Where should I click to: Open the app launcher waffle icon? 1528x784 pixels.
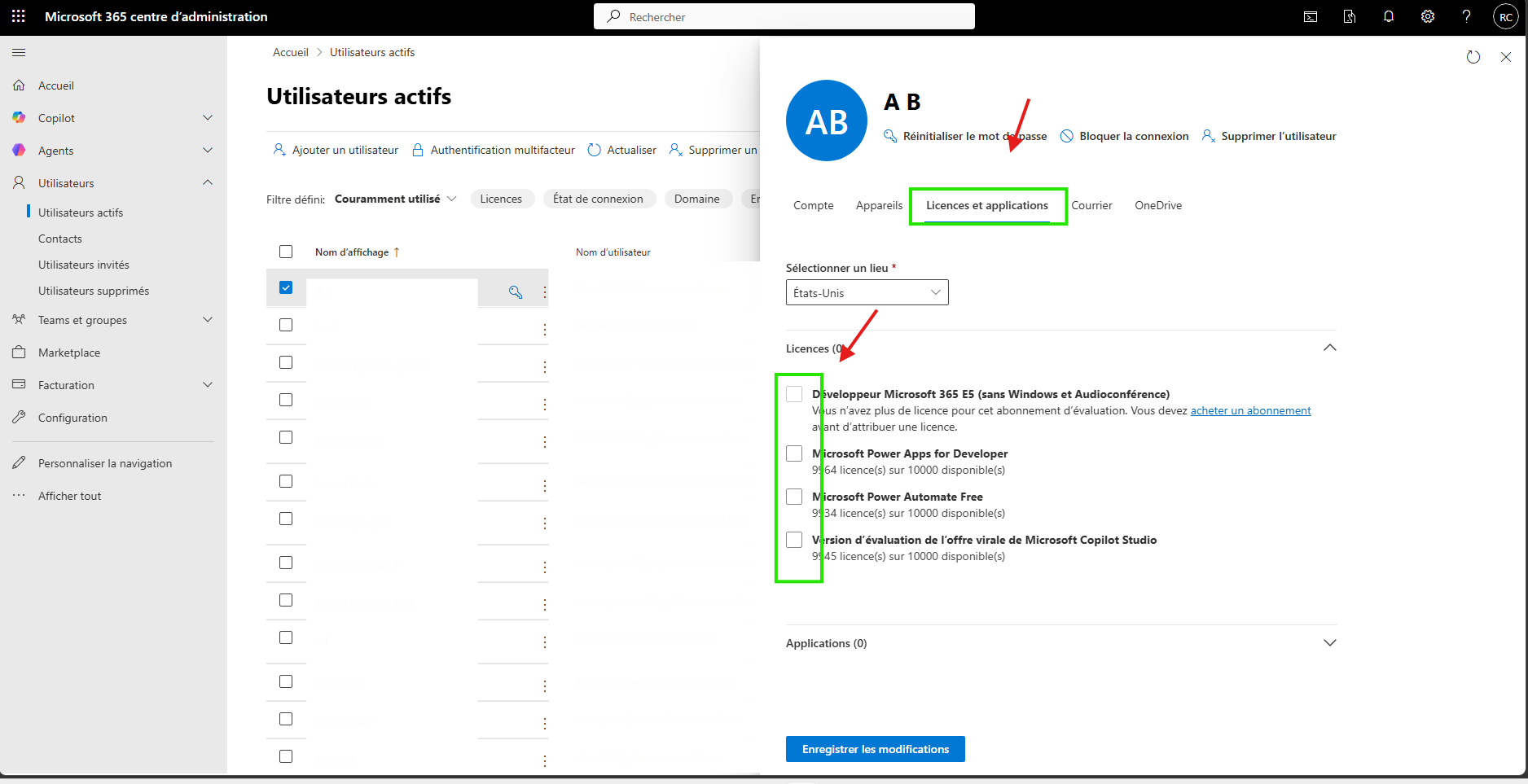(x=19, y=16)
